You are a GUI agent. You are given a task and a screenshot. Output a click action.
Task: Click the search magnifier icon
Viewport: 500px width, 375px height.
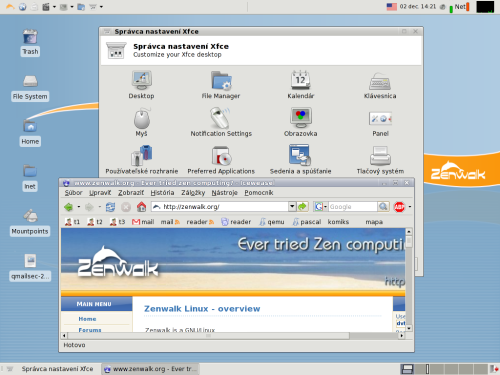[383, 207]
